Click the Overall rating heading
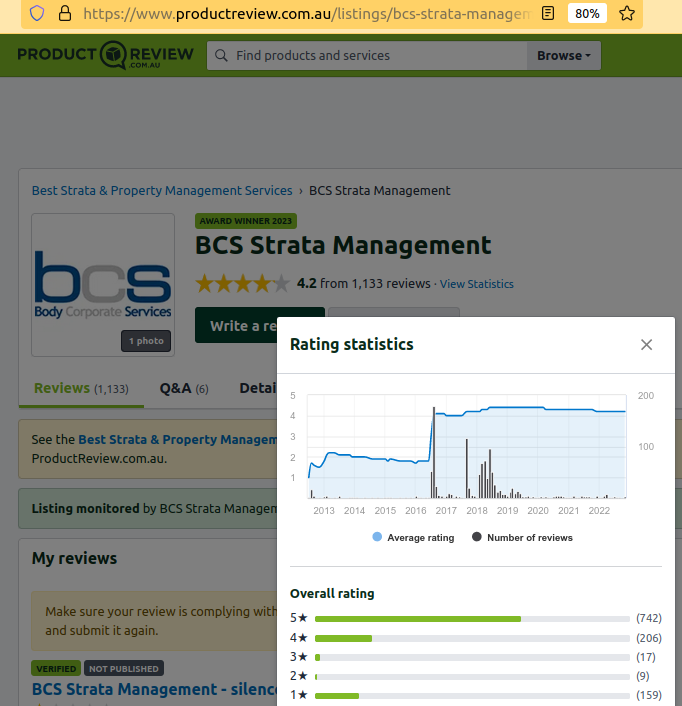The width and height of the screenshot is (682, 706). click(x=332, y=593)
